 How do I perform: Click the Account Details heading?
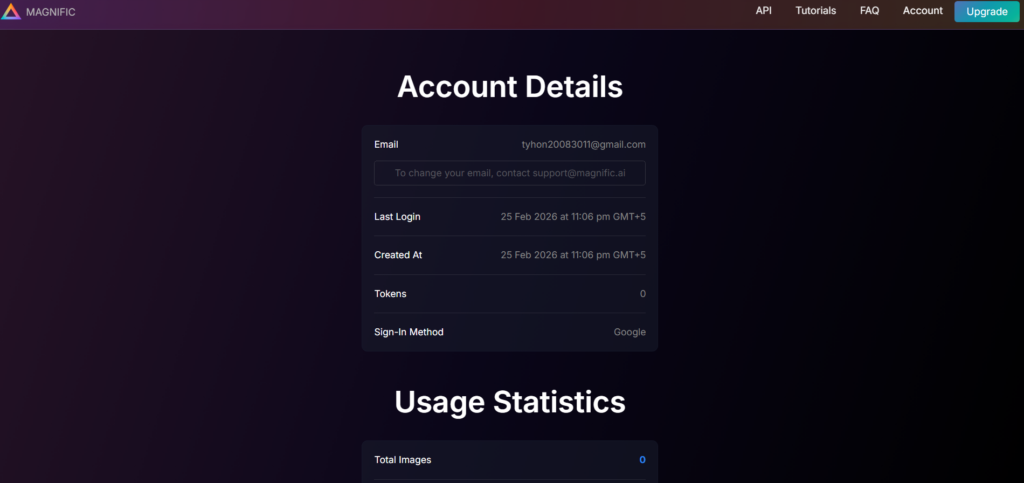[x=510, y=87]
